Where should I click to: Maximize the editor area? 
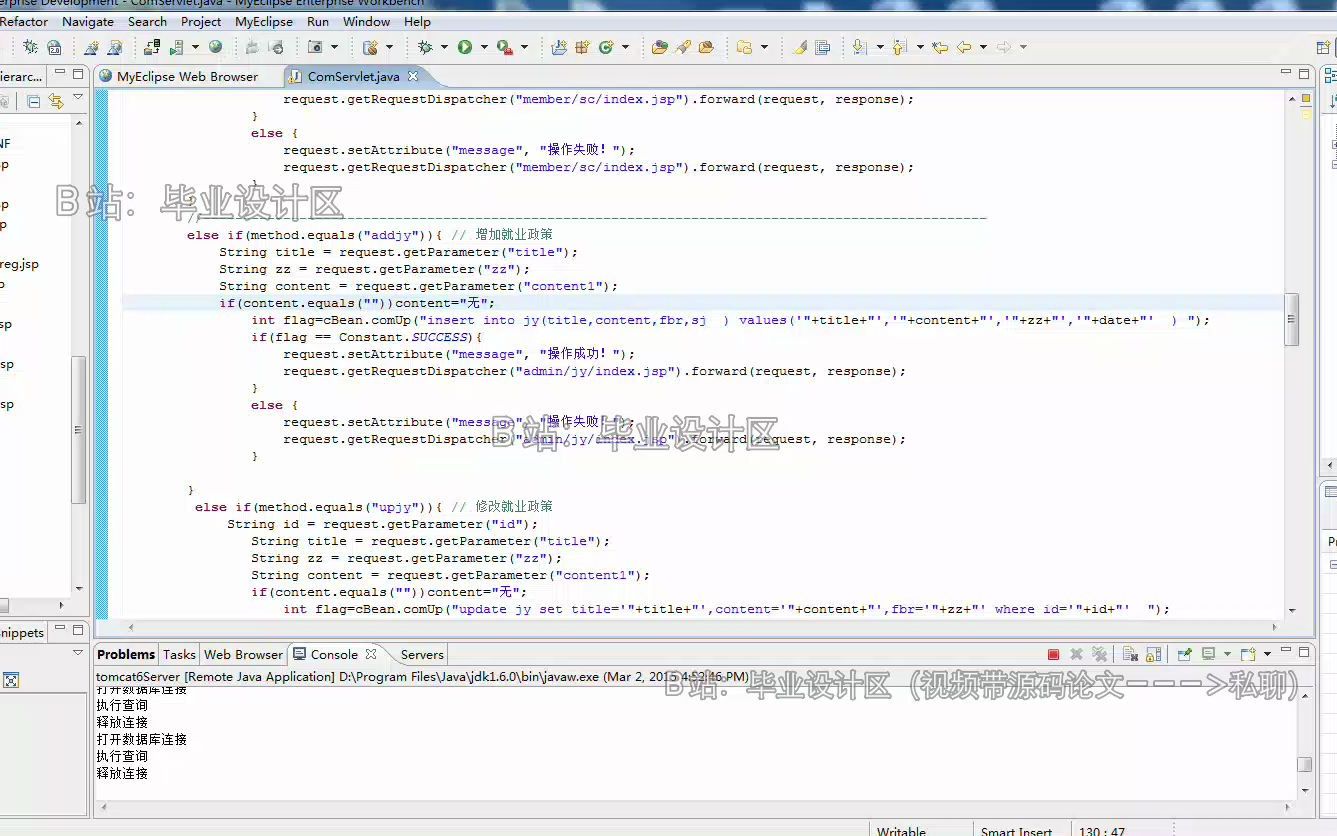1304,74
